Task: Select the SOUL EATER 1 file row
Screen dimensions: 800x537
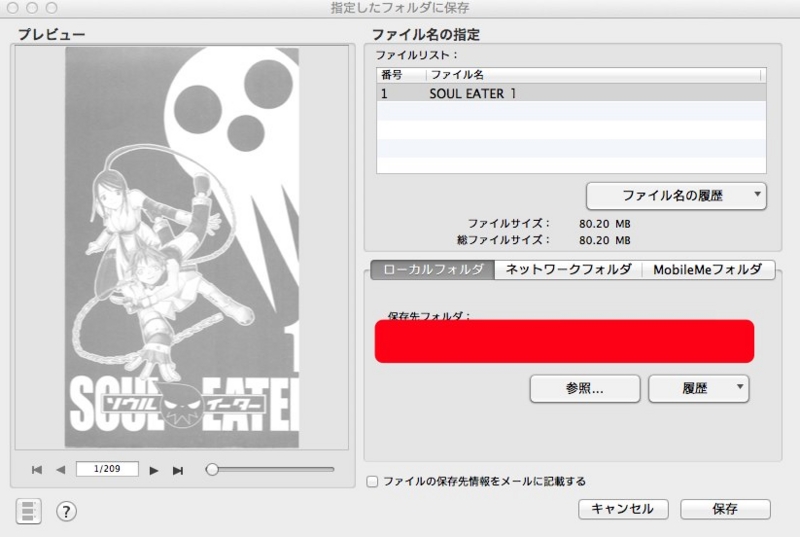Action: pyautogui.click(x=571, y=93)
